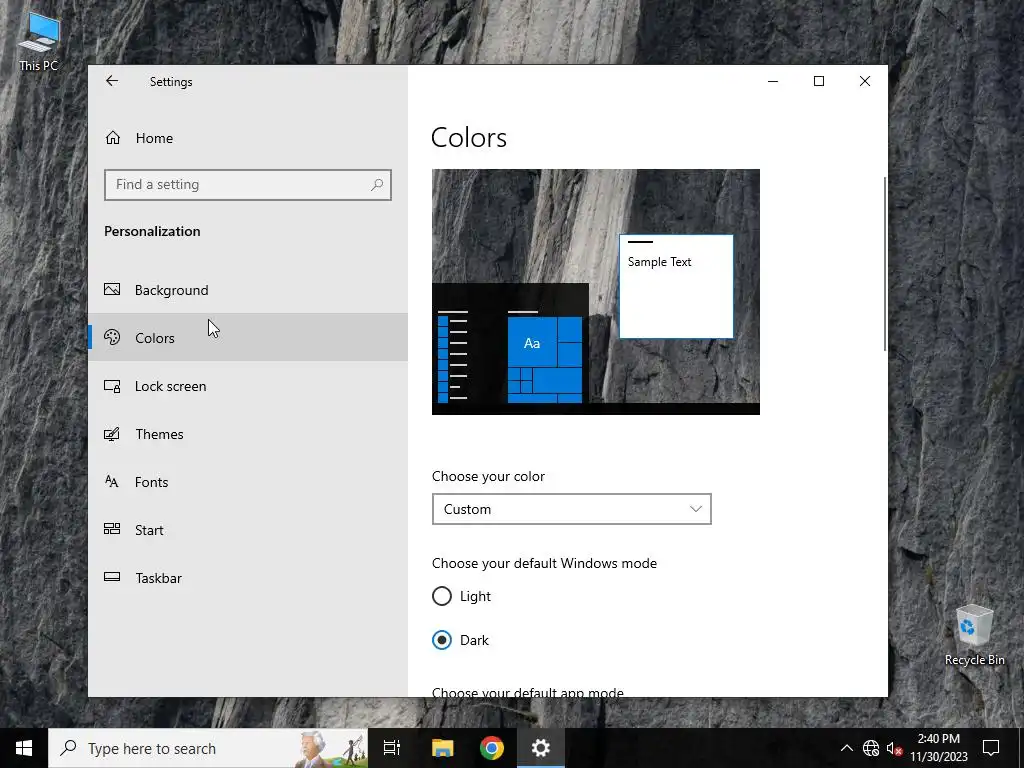Show hidden icons in system tray
Viewport: 1024px width, 768px height.
[x=846, y=748]
